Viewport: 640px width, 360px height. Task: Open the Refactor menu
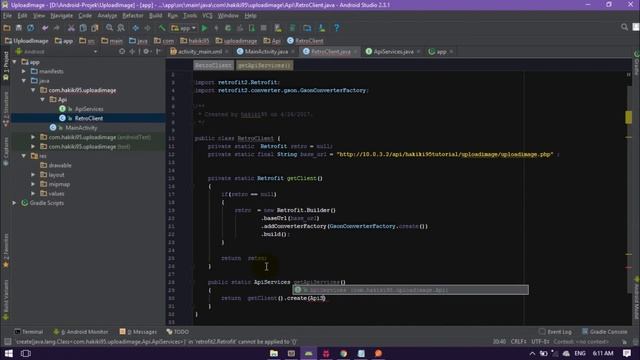tap(133, 16)
